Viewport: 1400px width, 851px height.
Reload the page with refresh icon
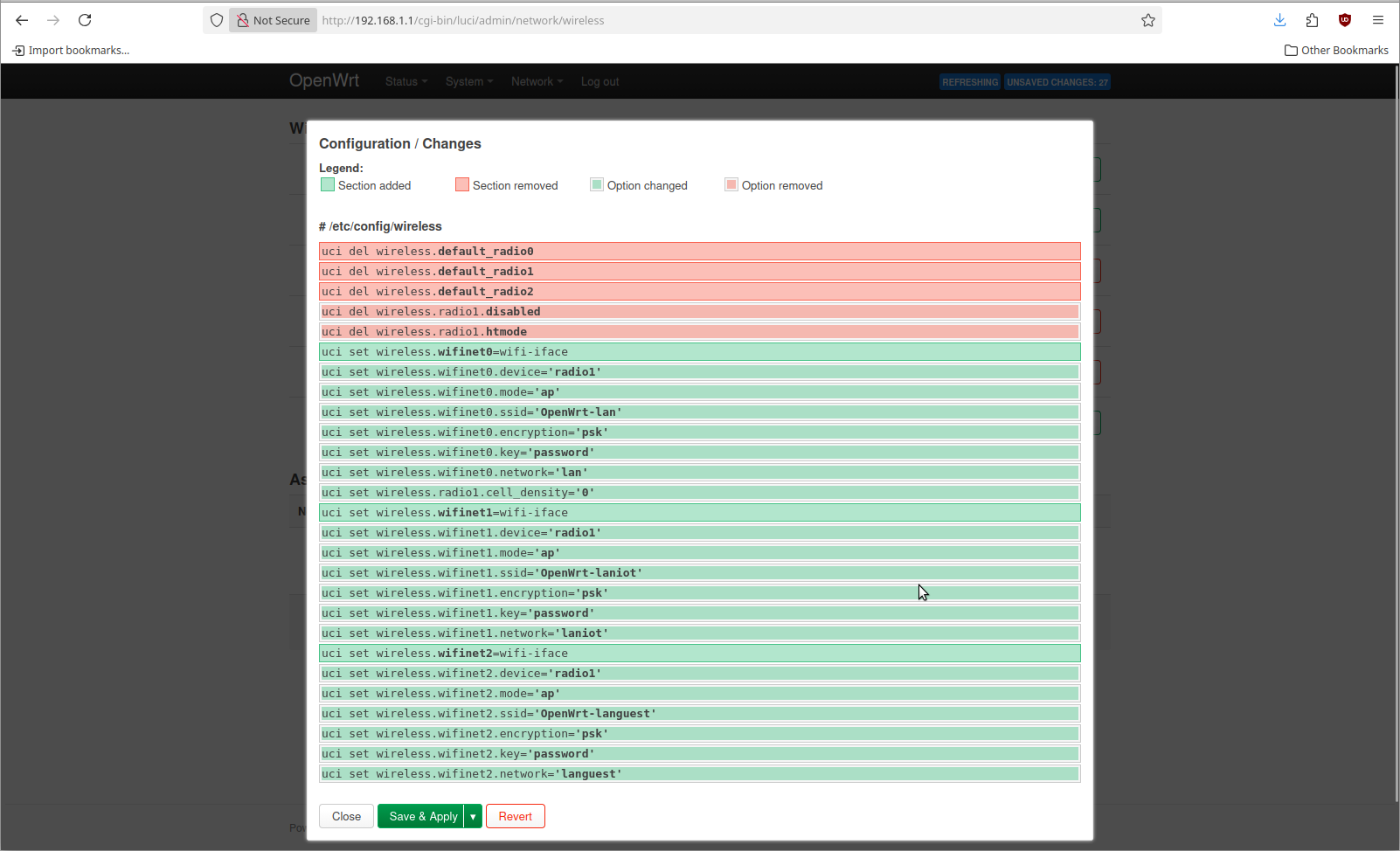(85, 20)
